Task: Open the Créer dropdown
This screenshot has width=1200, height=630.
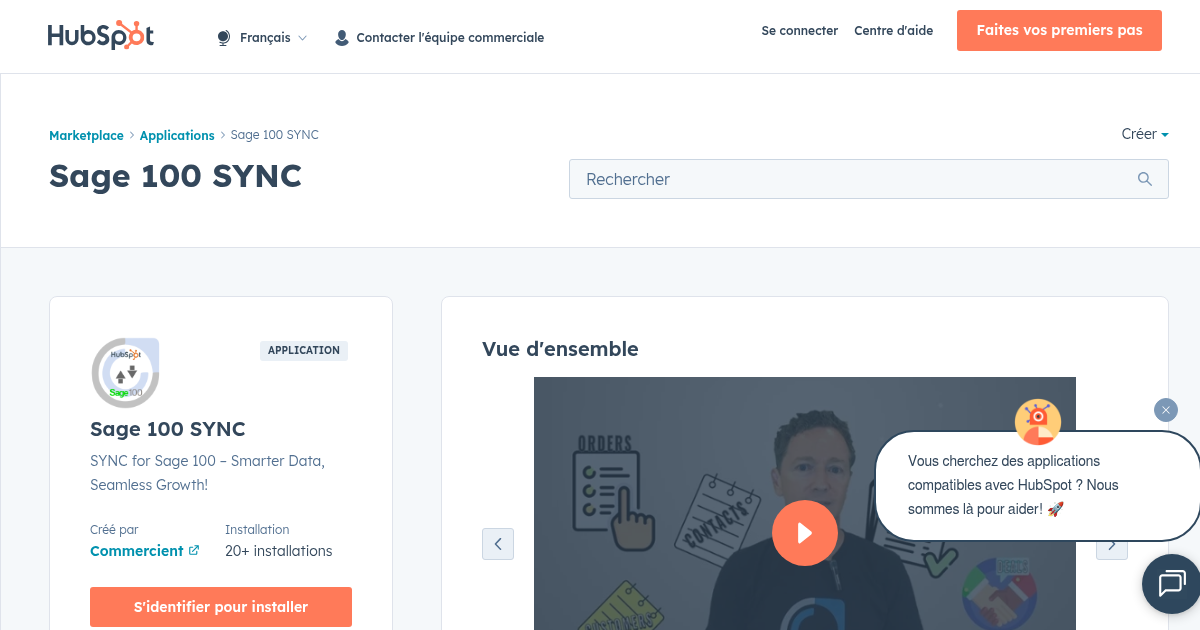Action: click(x=1144, y=134)
